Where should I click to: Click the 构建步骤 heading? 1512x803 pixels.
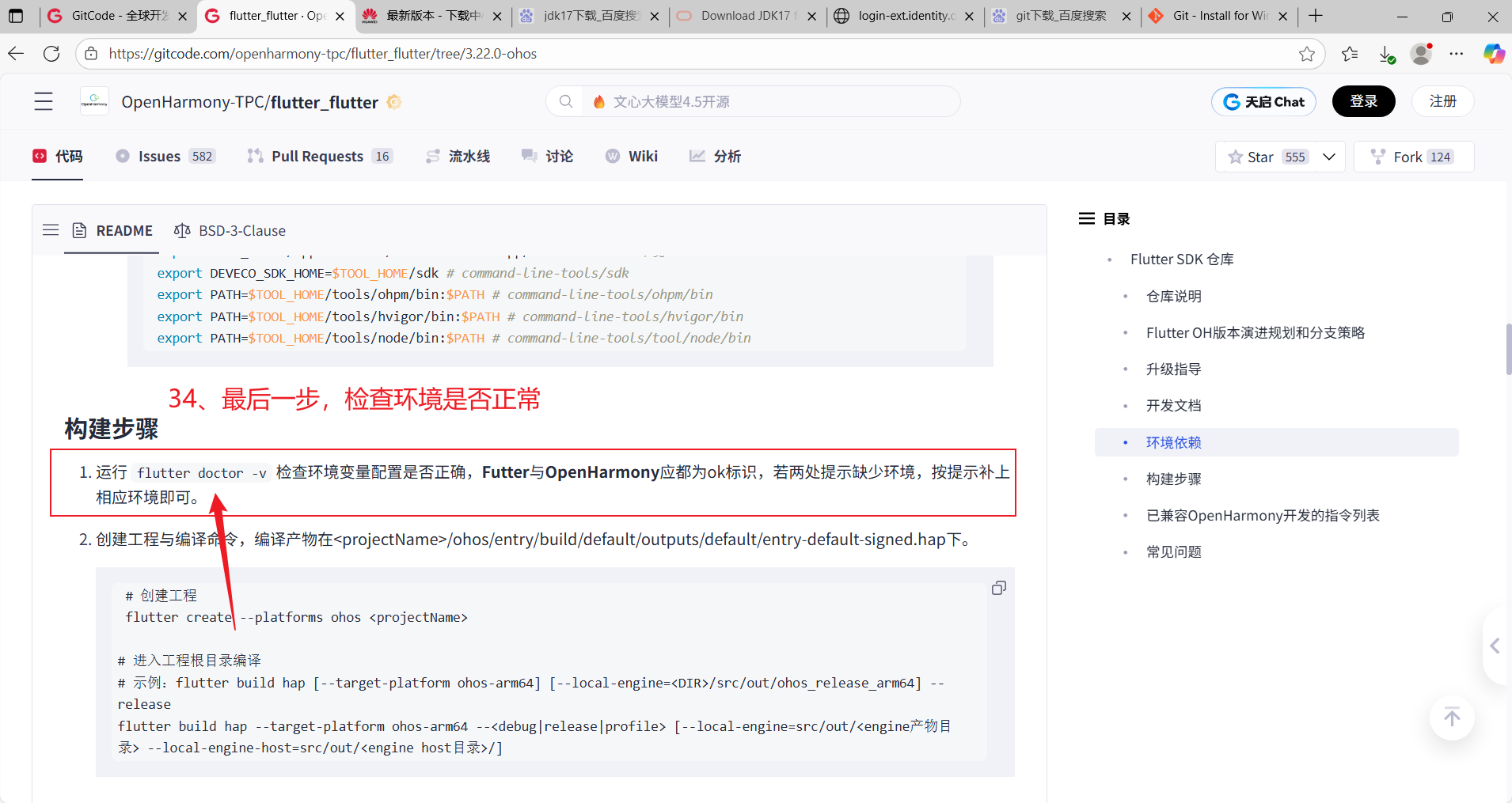112,429
